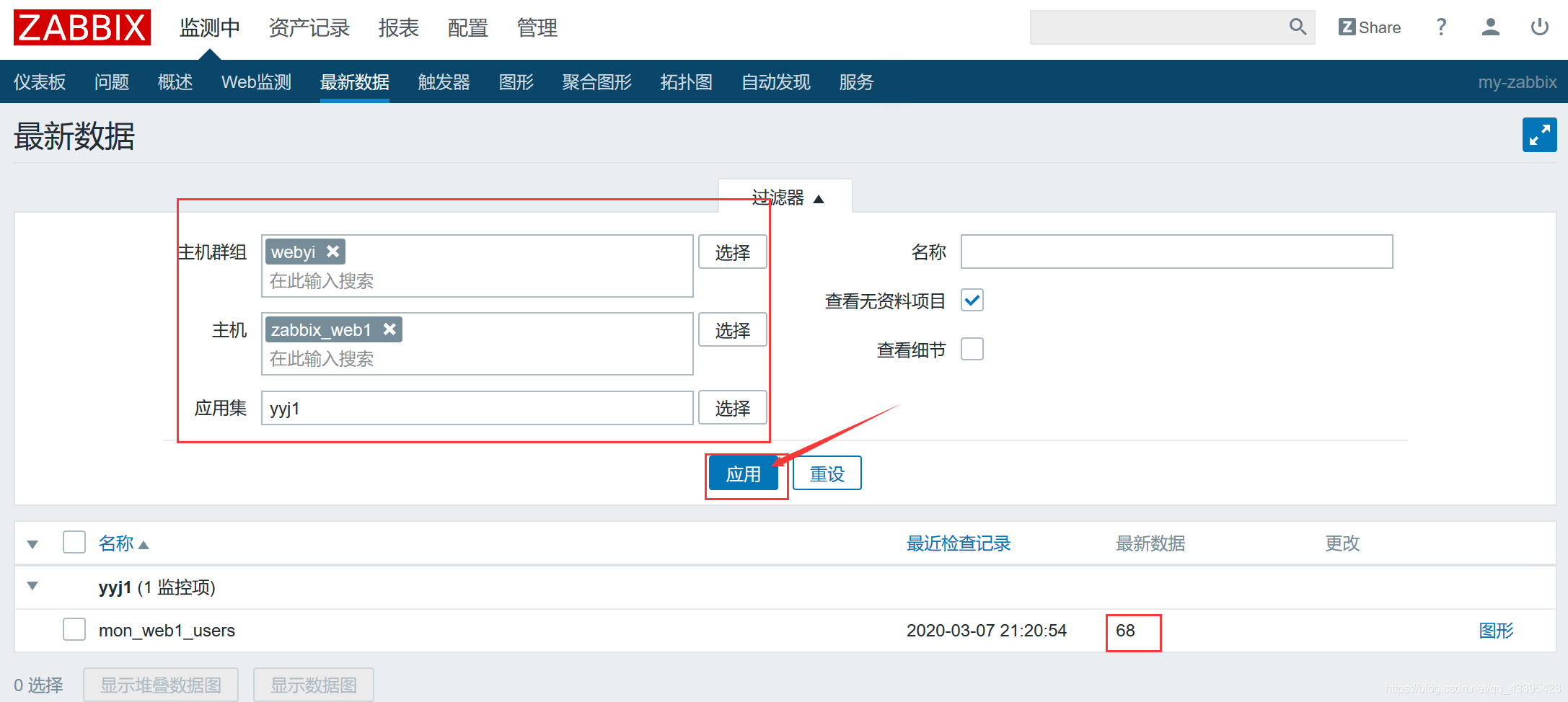Toggle the show items without data checkbox
This screenshot has height=702, width=1568.
[972, 300]
